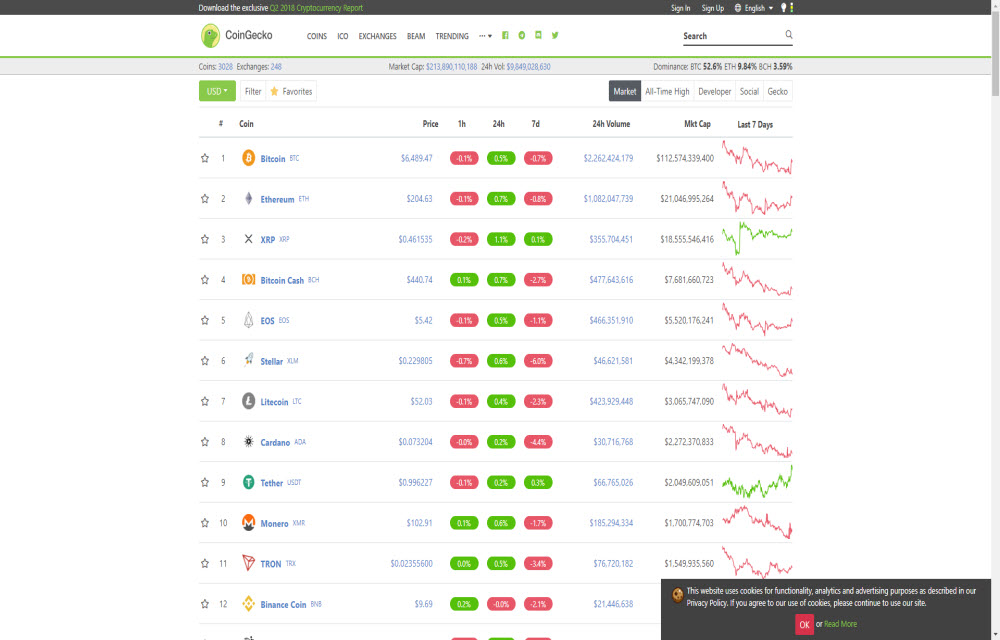Open Q2 2018 Cryptocurrency Report link
1000x640 pixels.
coord(316,8)
